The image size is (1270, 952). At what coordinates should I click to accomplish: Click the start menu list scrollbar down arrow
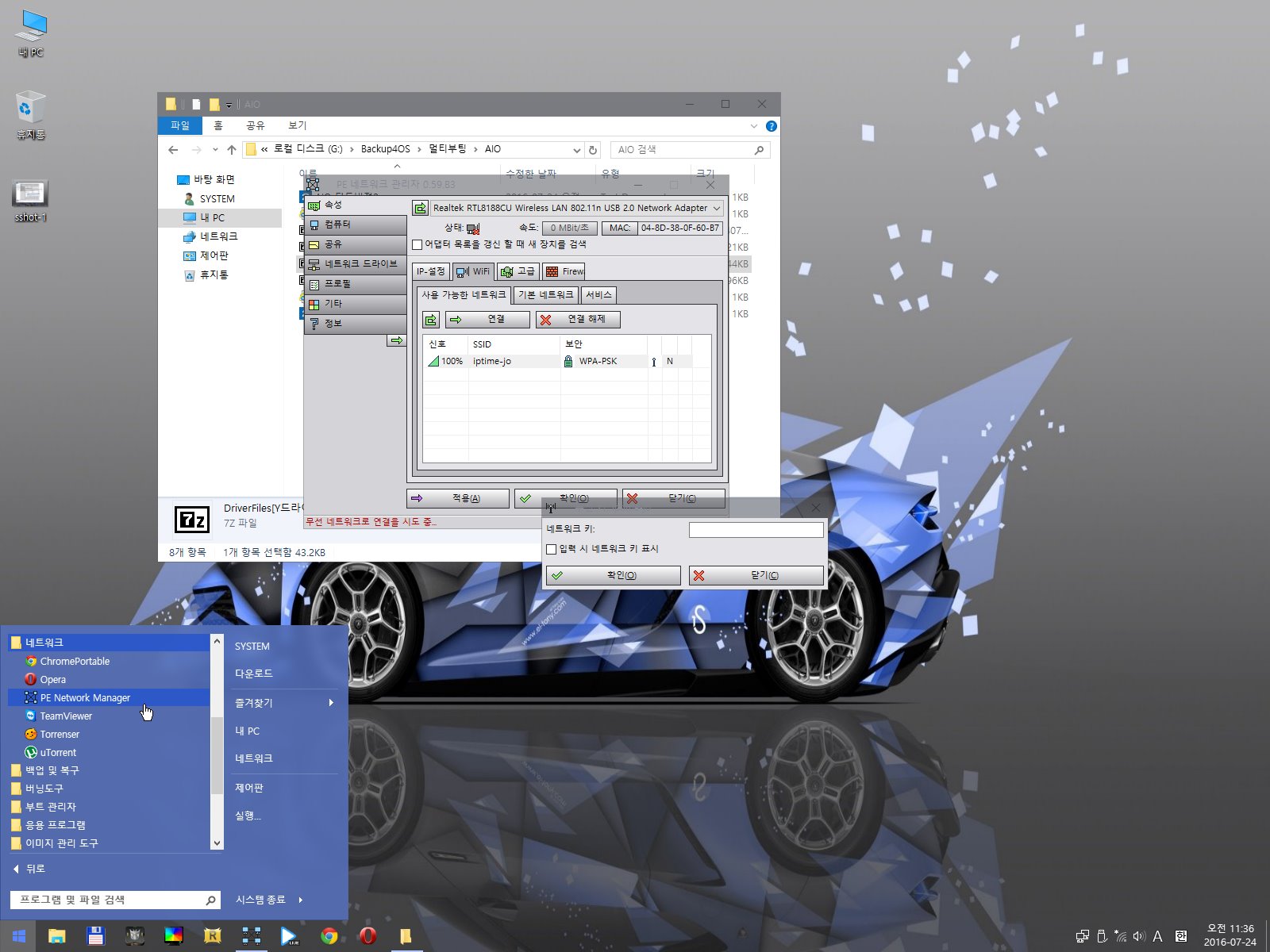click(x=217, y=843)
